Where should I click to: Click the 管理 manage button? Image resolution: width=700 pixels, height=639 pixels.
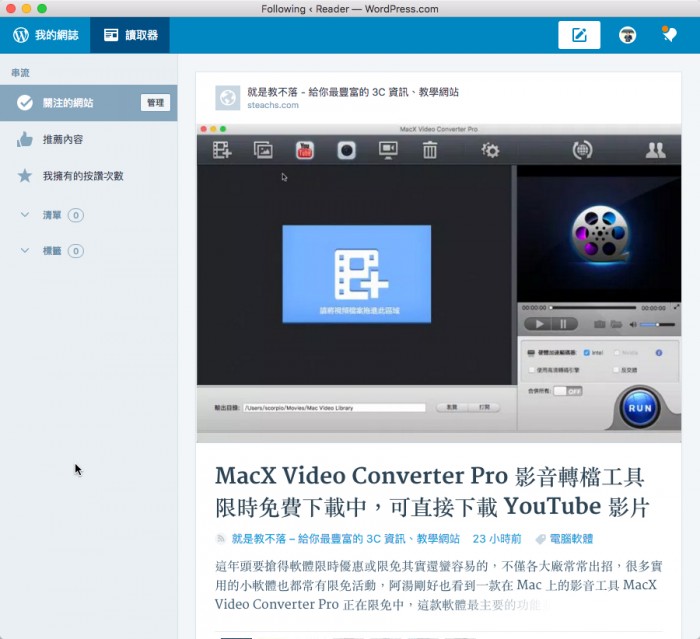(155, 103)
